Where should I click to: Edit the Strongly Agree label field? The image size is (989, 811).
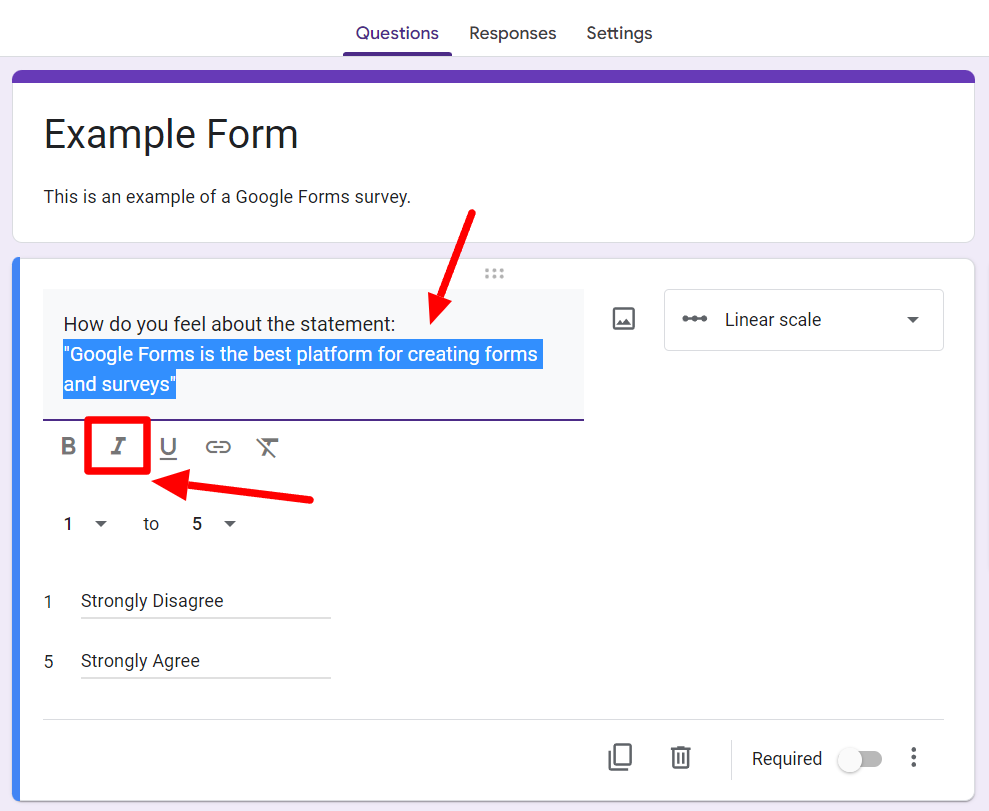(x=206, y=662)
